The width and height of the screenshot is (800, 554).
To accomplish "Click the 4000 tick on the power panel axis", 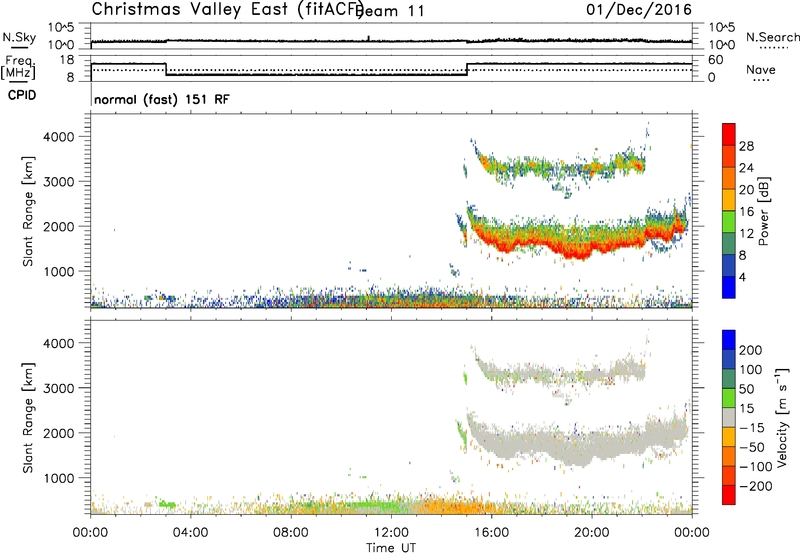I will coord(58,137).
